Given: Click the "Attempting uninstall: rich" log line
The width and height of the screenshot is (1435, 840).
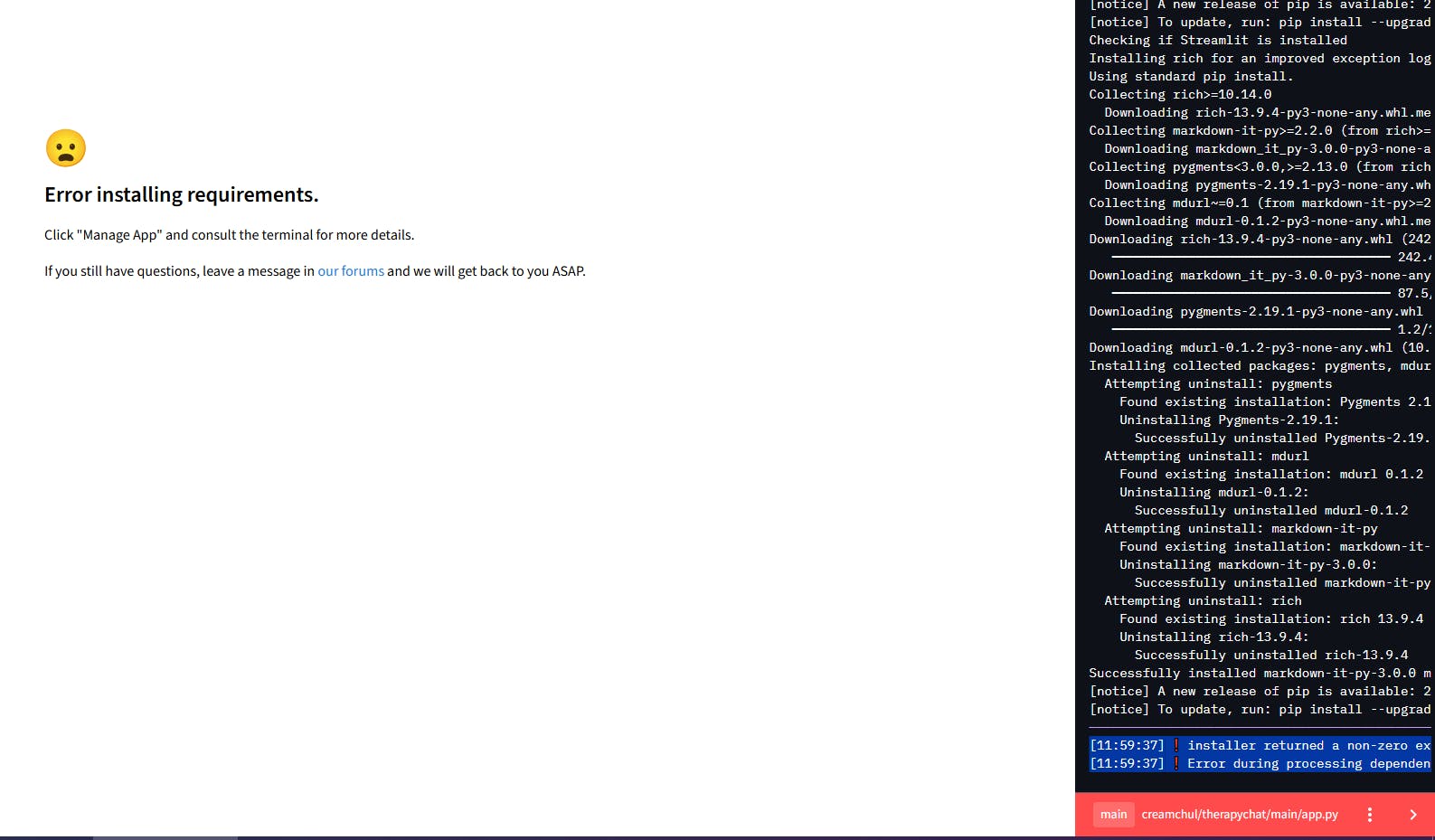Looking at the screenshot, I should (x=1203, y=601).
